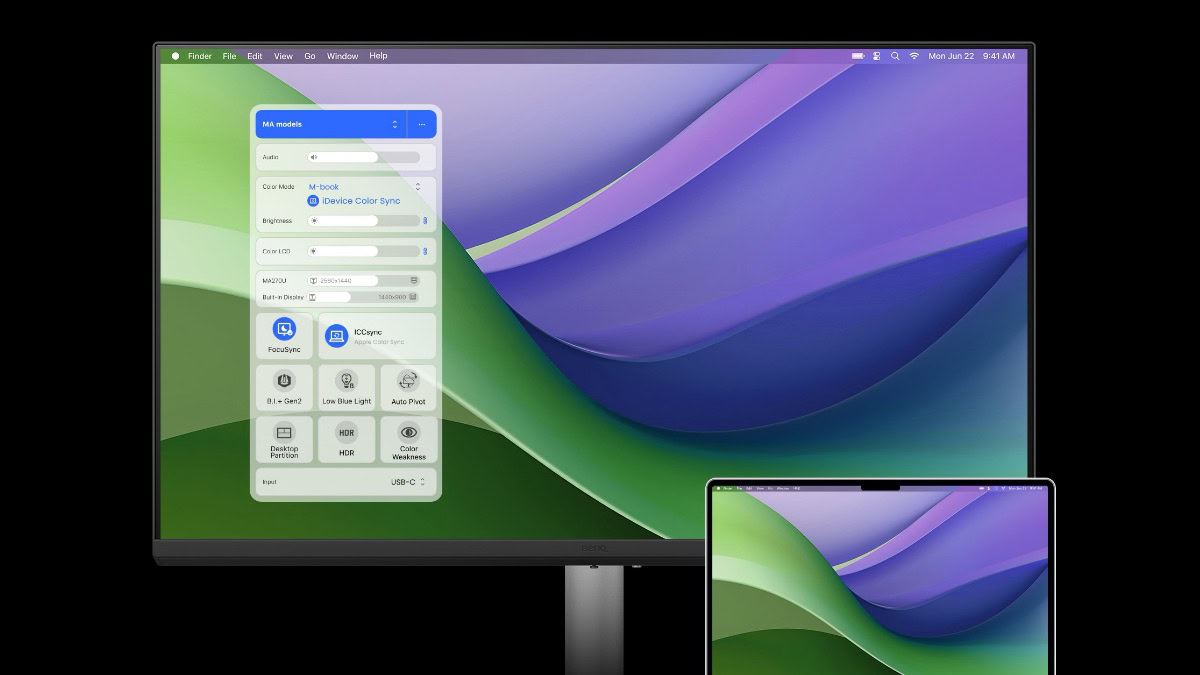This screenshot has height=675, width=1200.
Task: Open the Color Mode M-book dropdown
Action: click(x=364, y=187)
